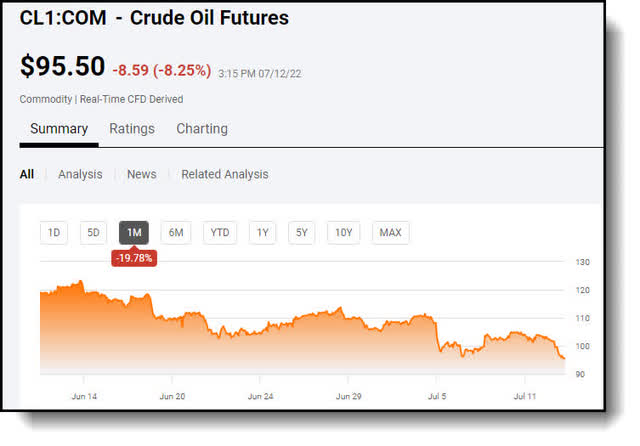Open the Ratings tab

point(132,129)
